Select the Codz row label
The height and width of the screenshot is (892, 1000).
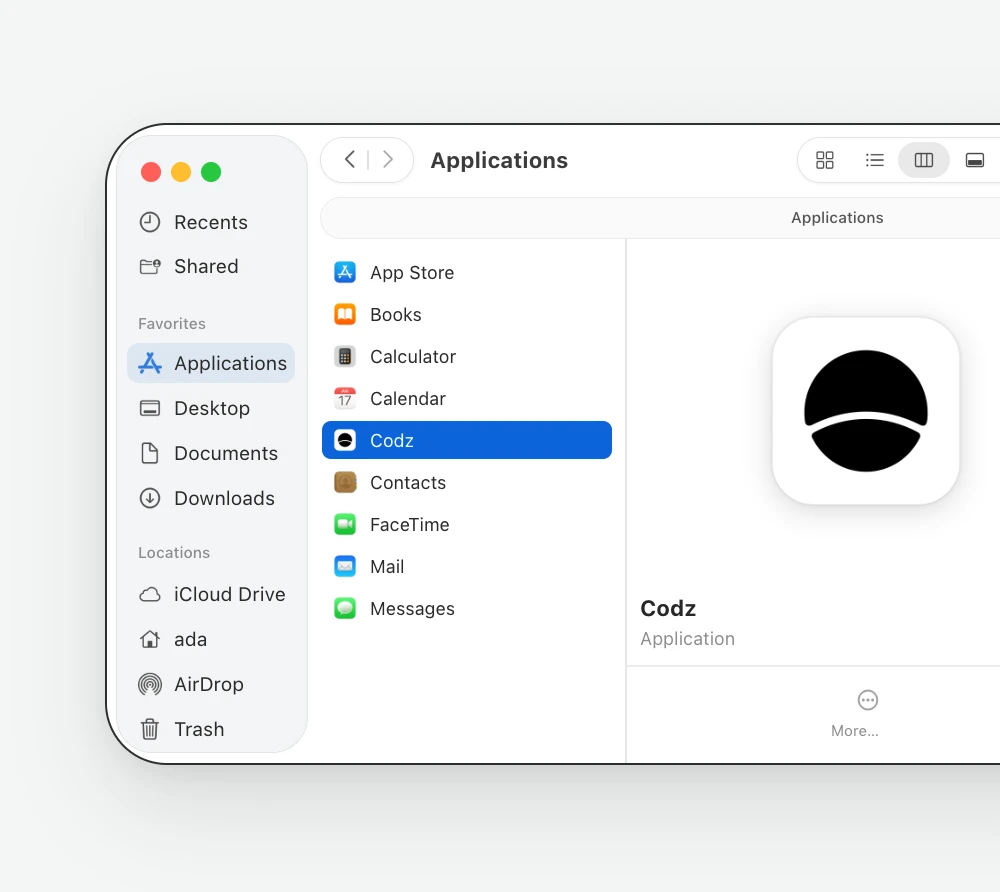tap(392, 441)
